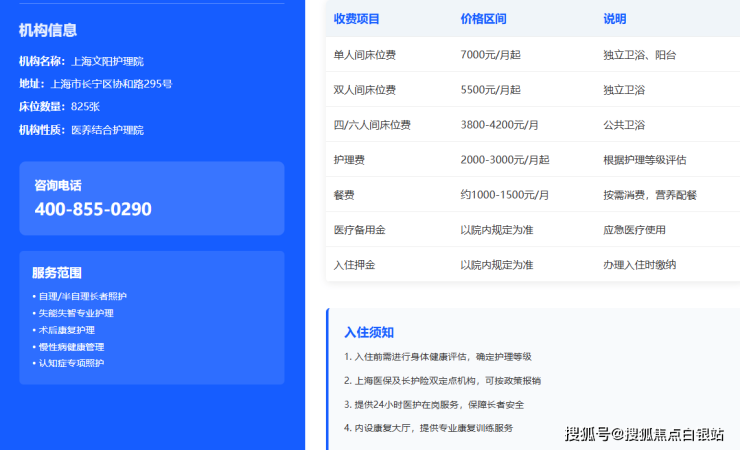The height and width of the screenshot is (450, 740).
Task: Click the phone number 400-855-0290
Action: [x=93, y=209]
